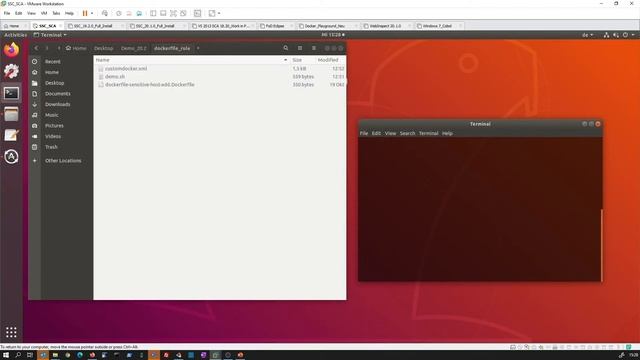Click the dockerfile_rule breadcrumb
Screen dimensions: 640x360
[172, 48]
